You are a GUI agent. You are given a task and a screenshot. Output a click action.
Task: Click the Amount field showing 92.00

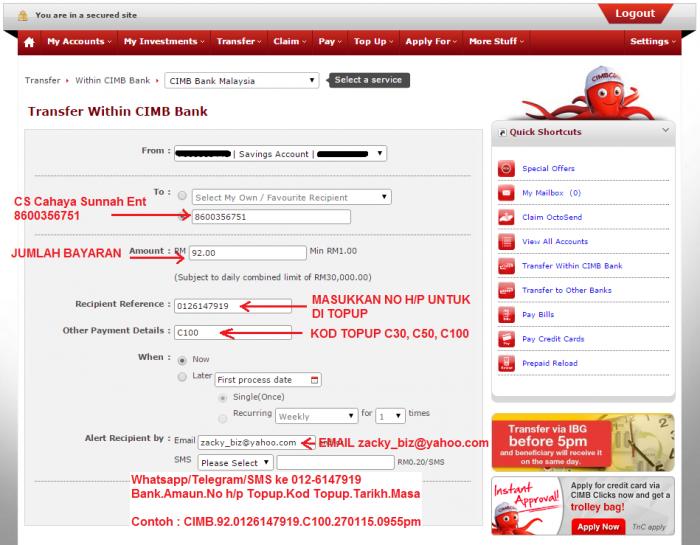(248, 253)
